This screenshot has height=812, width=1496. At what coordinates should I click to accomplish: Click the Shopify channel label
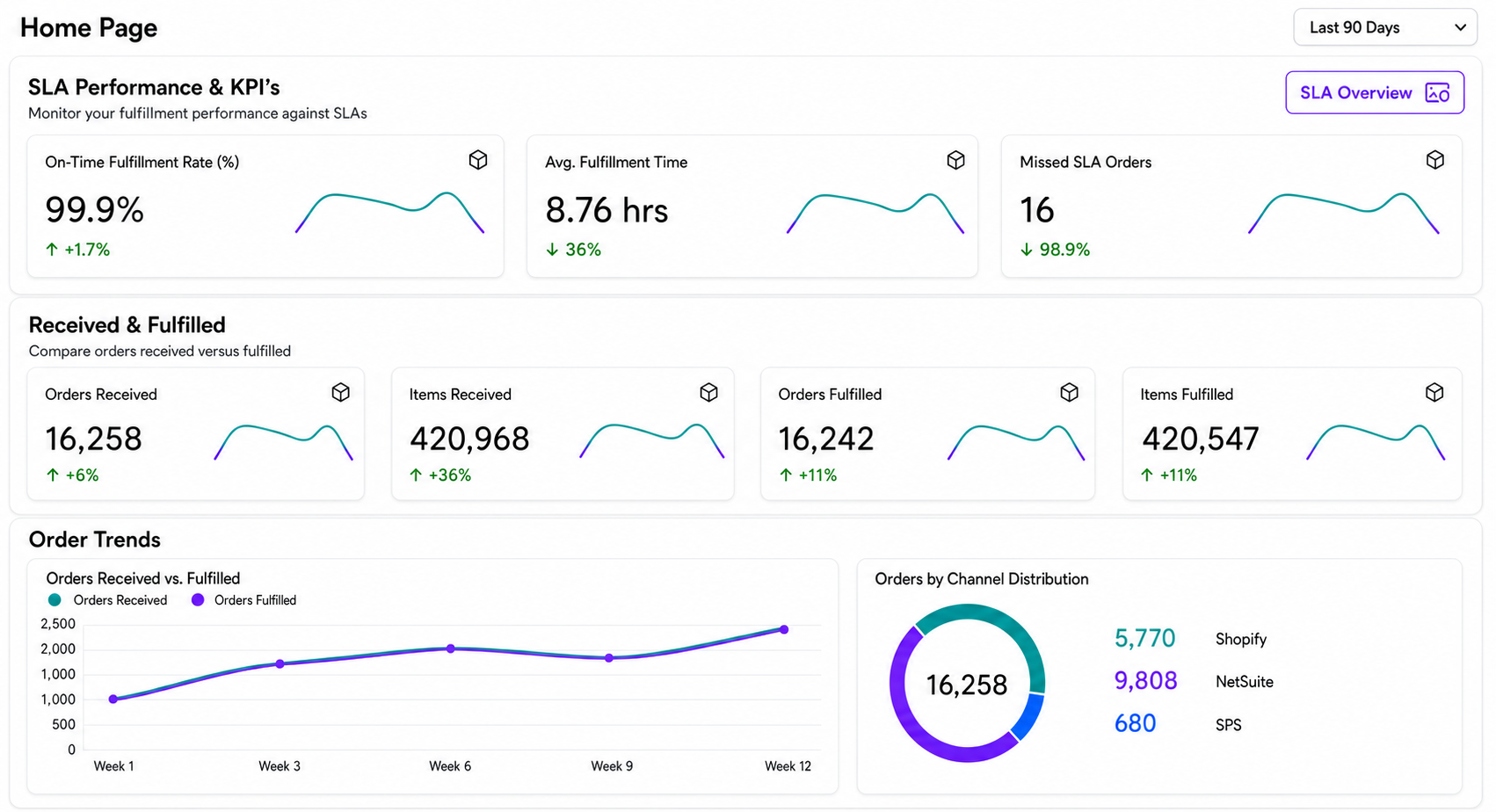(x=1241, y=639)
